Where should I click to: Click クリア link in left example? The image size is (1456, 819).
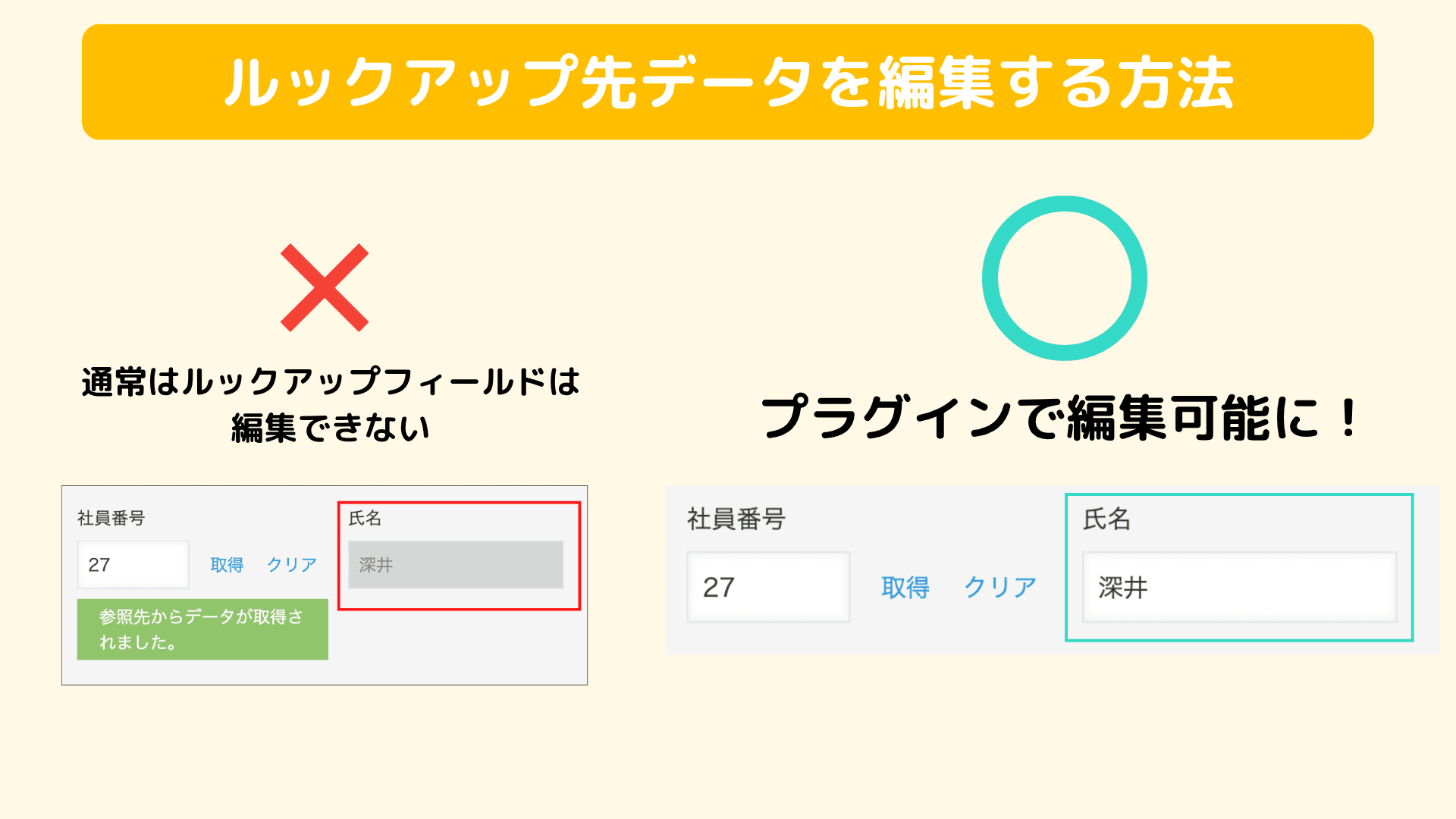click(292, 565)
